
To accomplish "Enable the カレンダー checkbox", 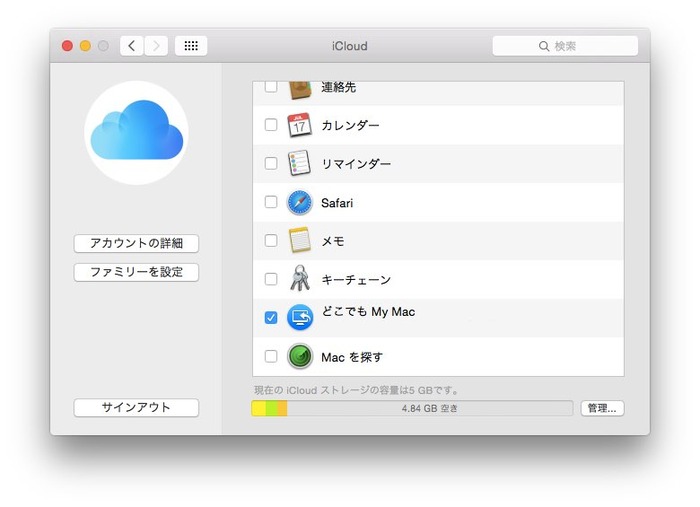I will [x=271, y=125].
